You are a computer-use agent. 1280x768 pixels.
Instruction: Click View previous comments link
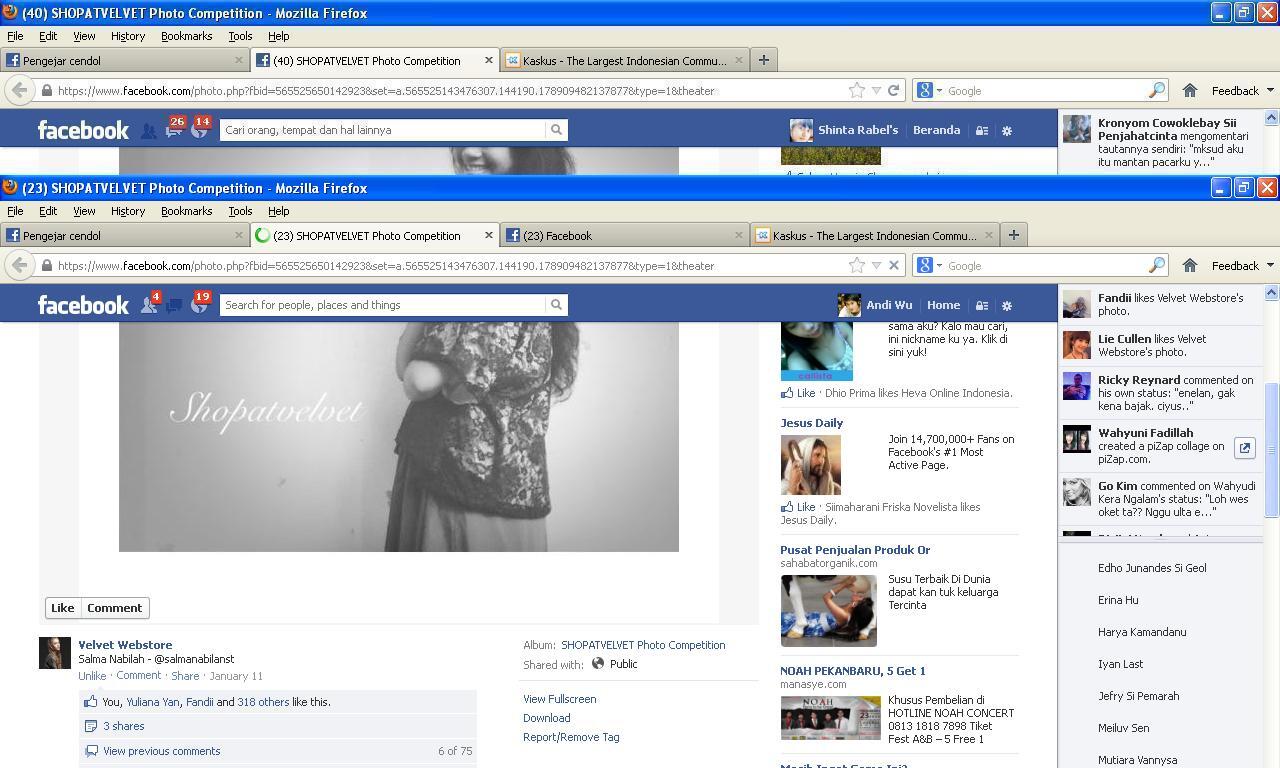tap(161, 751)
